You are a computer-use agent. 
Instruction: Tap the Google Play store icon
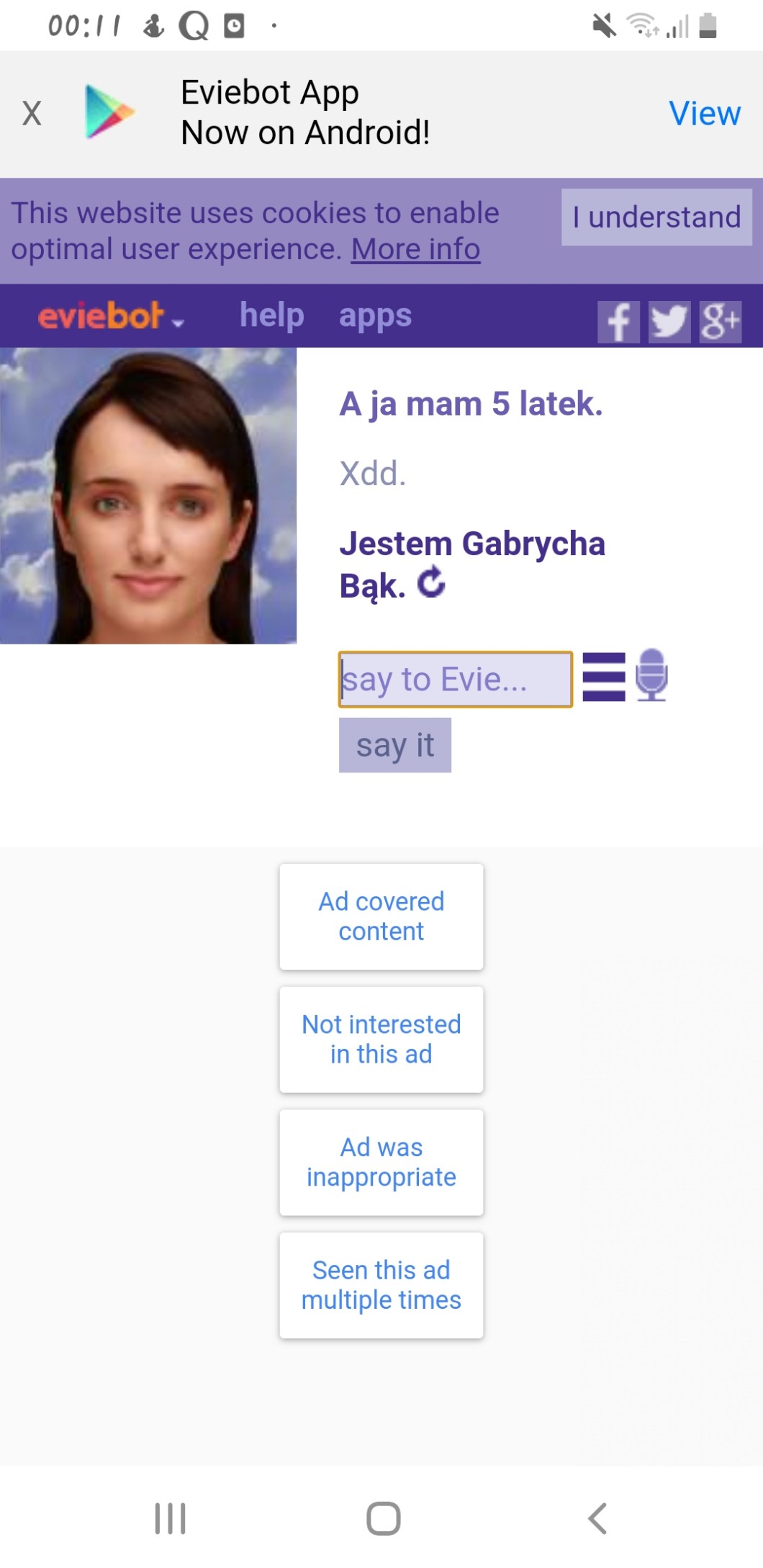tap(109, 112)
